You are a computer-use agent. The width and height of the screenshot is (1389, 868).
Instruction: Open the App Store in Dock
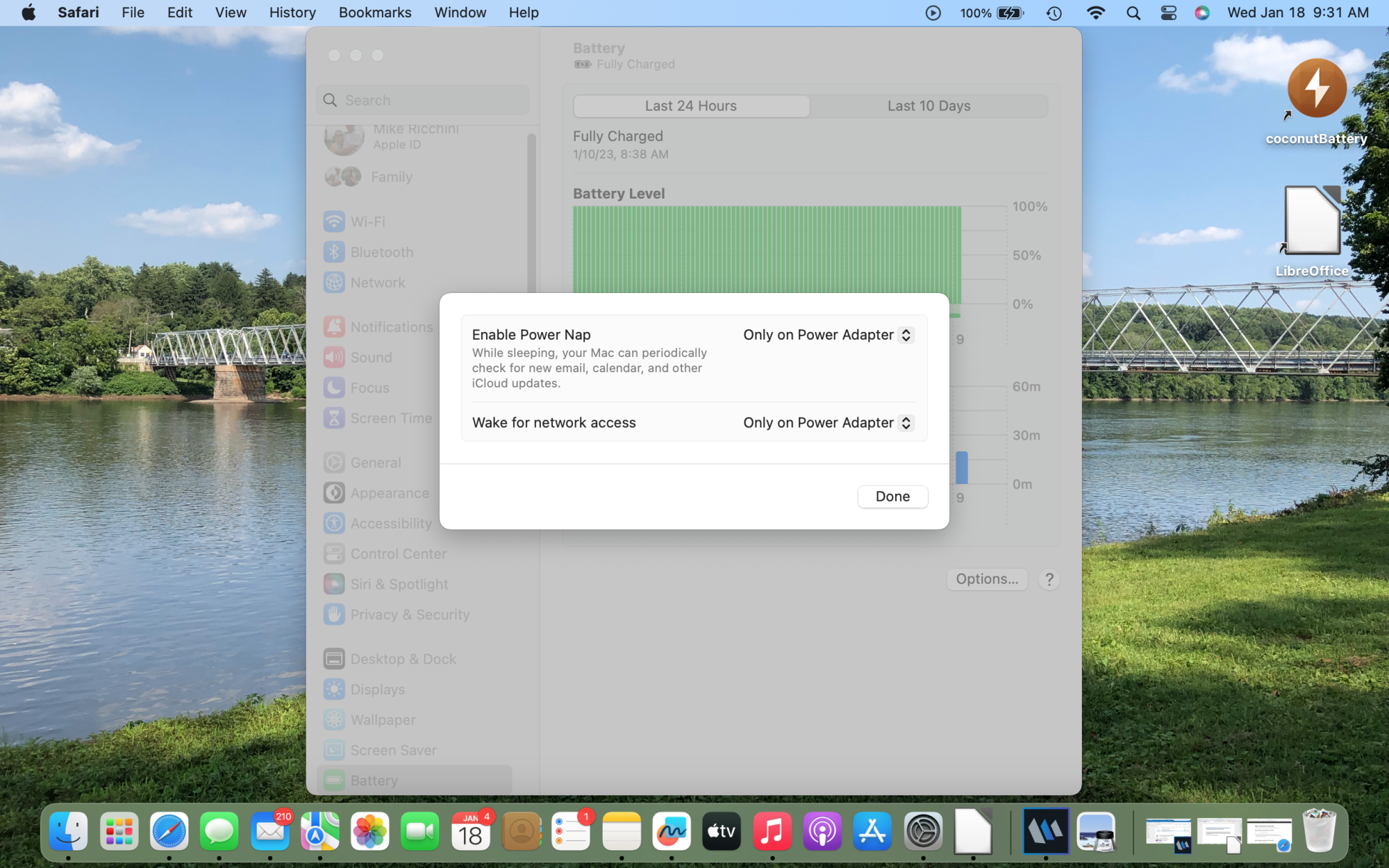pos(872,831)
